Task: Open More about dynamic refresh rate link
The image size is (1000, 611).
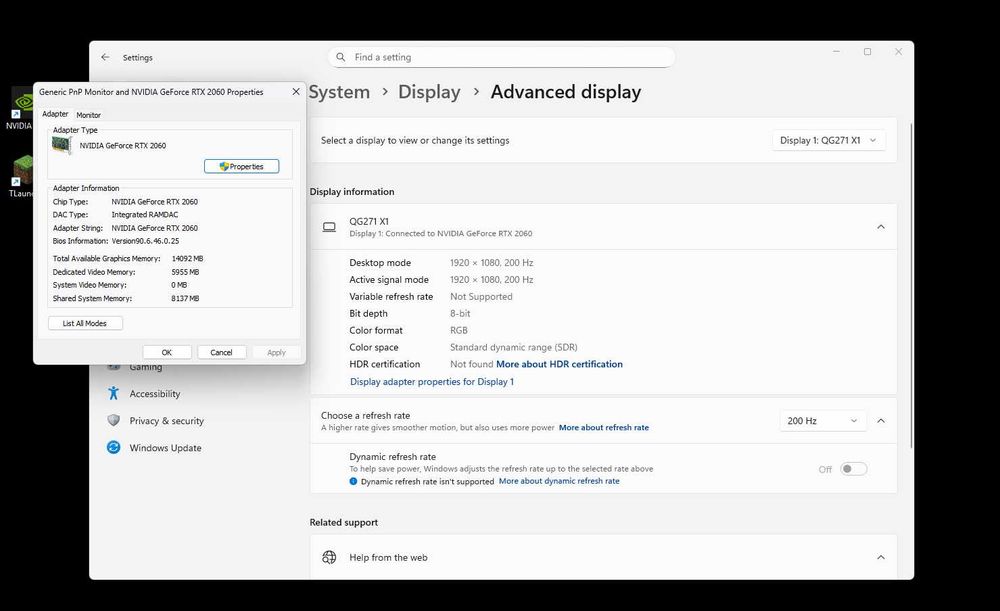Action: [x=559, y=481]
